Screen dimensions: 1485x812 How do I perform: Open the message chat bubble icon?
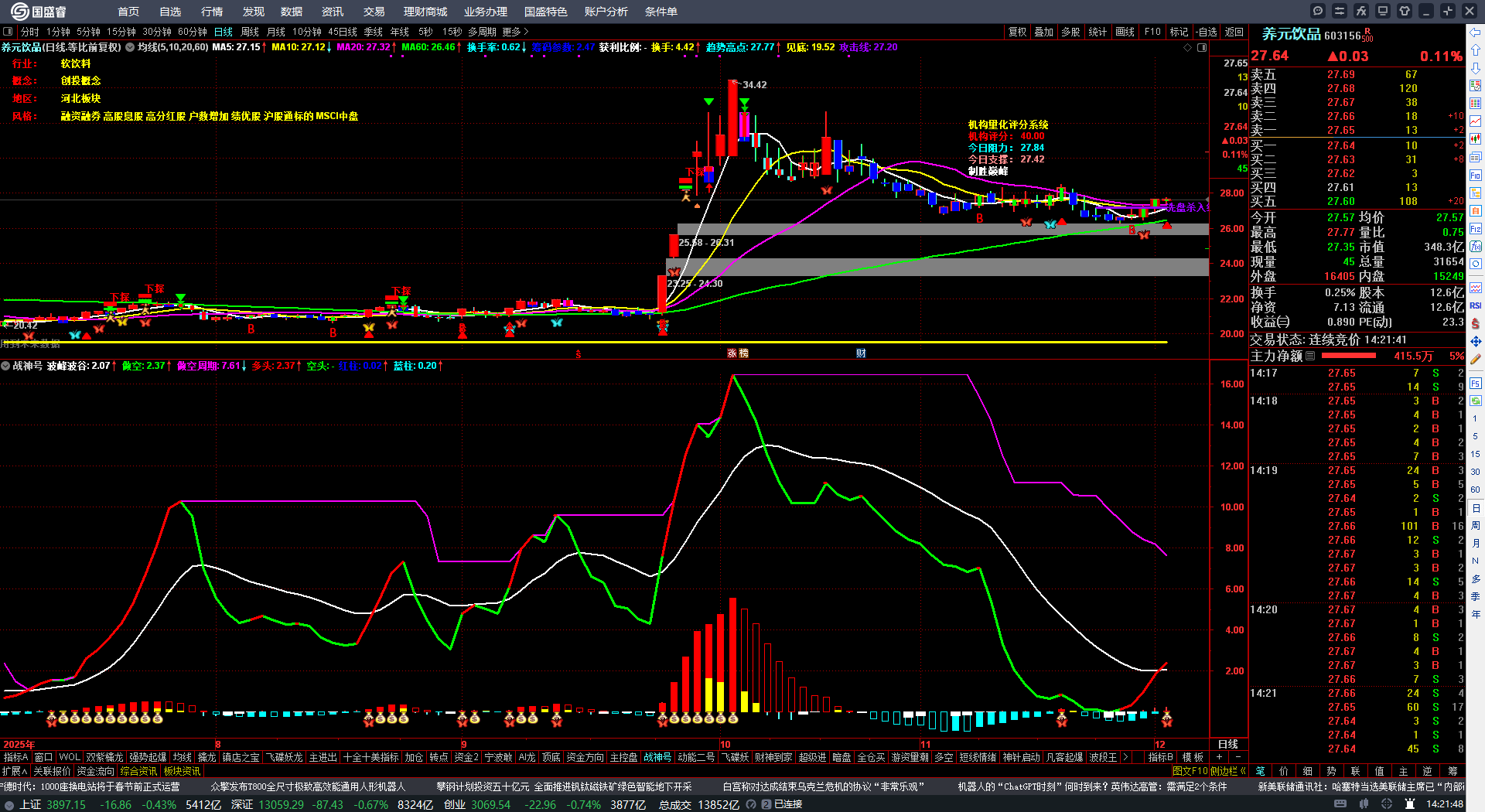coord(1318,11)
